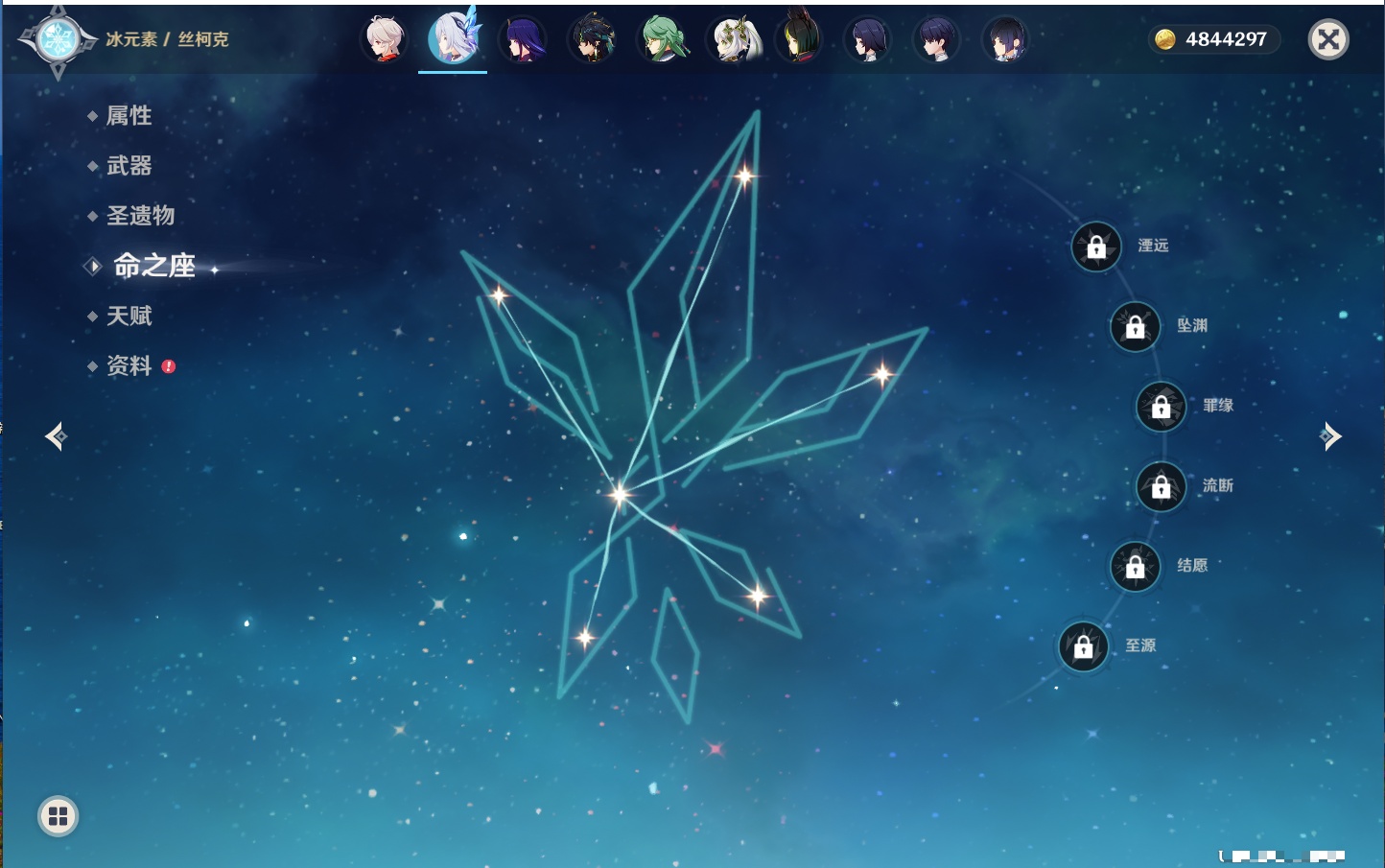Pick the eighth avatar in the top row

tap(868, 39)
